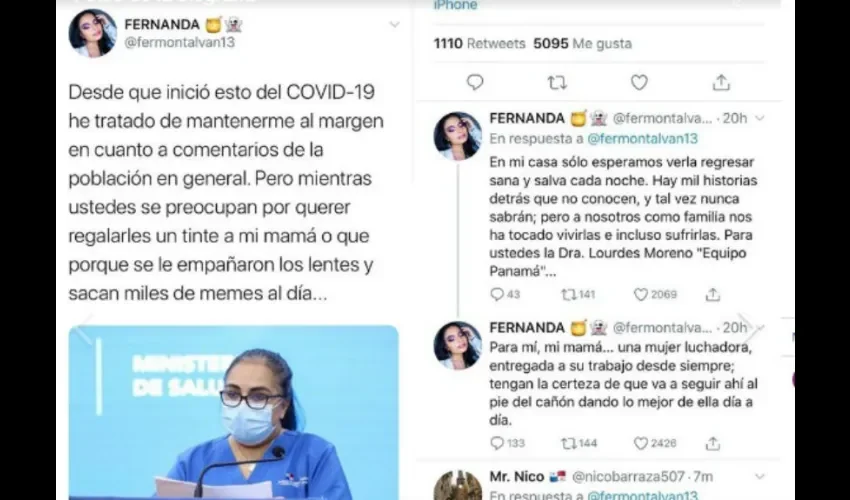The image size is (850, 500).
Task: Click the reply icon under the retweet counts
Action: [x=475, y=82]
